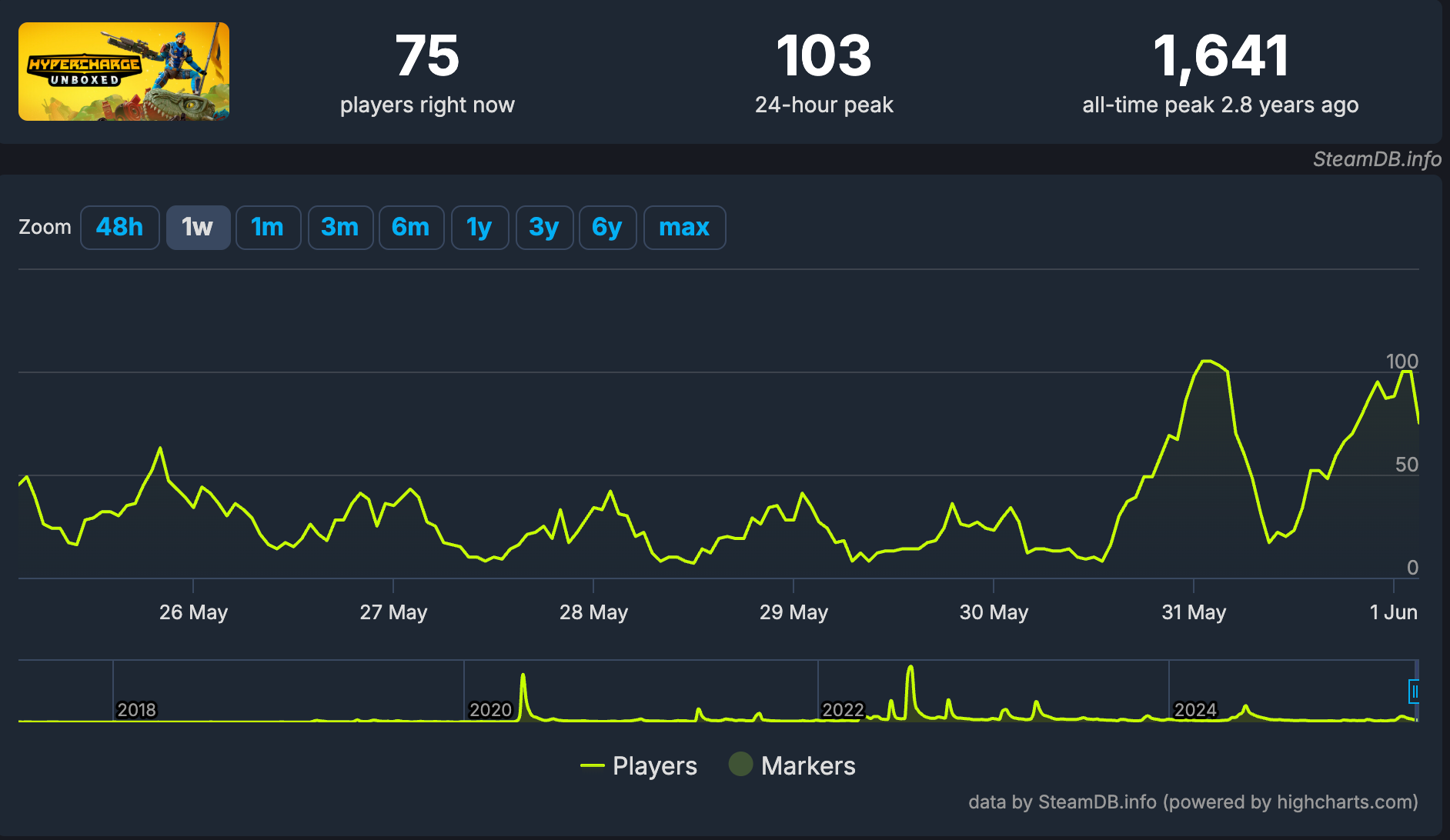1450x840 pixels.
Task: Click the navigator range handle at right
Action: 1414,692
